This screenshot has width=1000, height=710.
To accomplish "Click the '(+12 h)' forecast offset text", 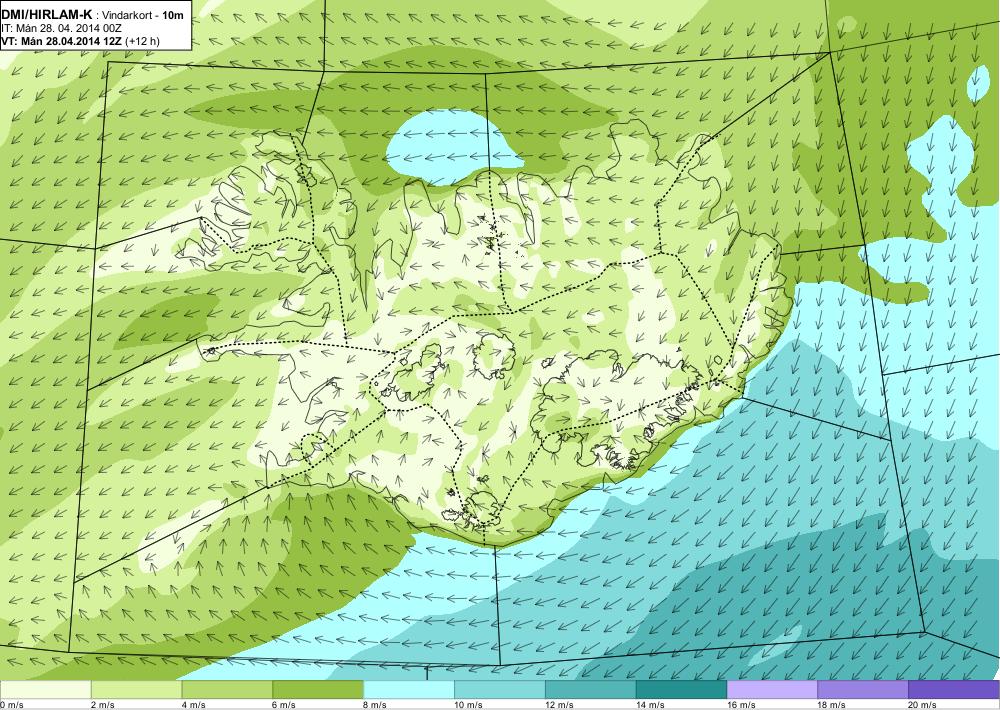I will pos(143,41).
